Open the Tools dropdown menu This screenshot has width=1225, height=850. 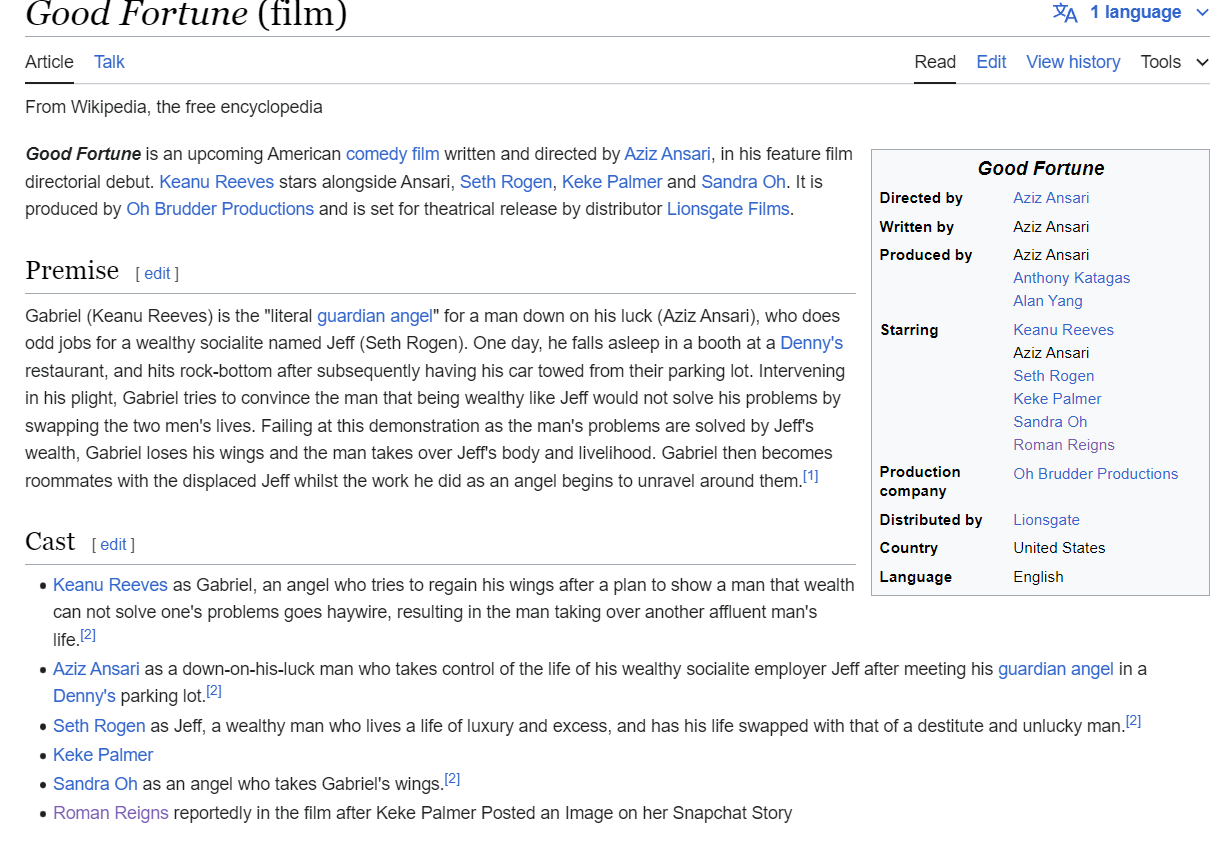point(1174,62)
